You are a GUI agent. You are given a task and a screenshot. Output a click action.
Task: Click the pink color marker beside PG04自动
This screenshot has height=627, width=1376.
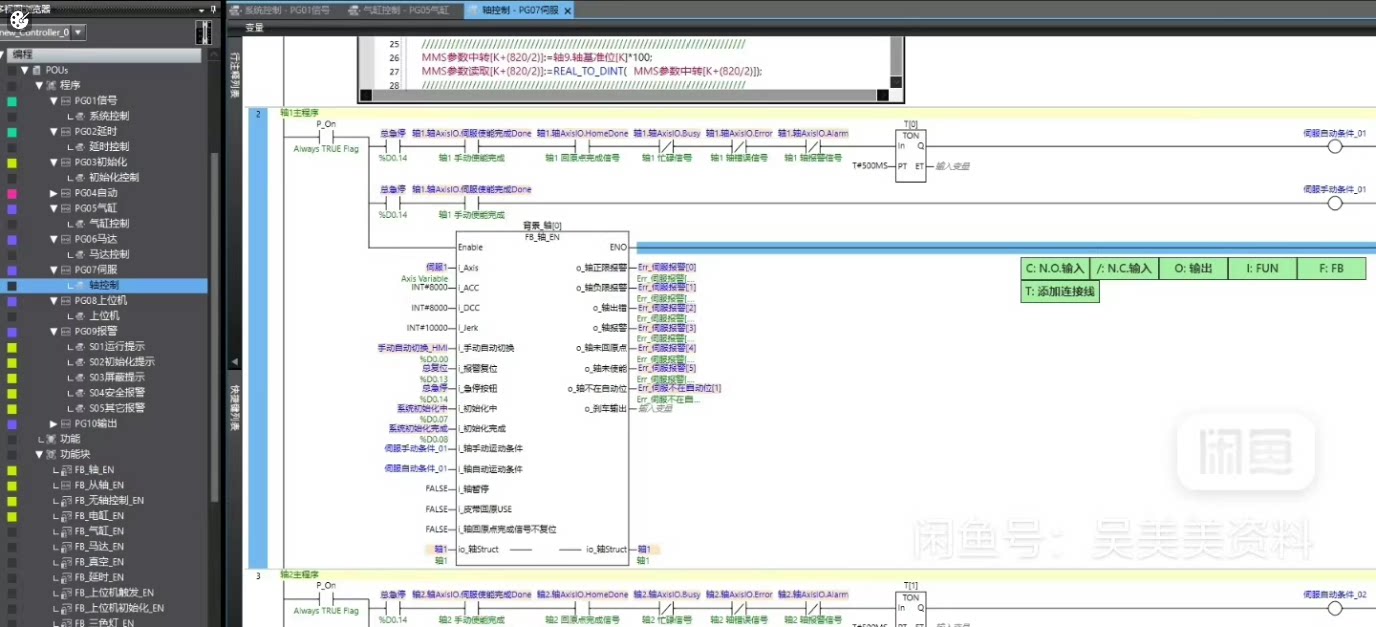pyautogui.click(x=12, y=193)
